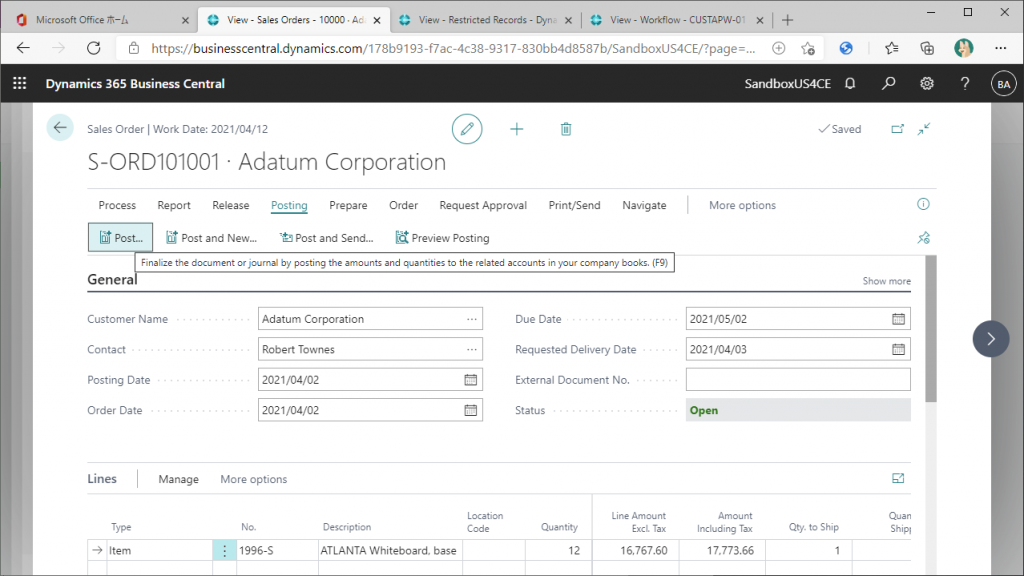
Task: Open the row options menu for line 1996-S
Action: pos(224,551)
